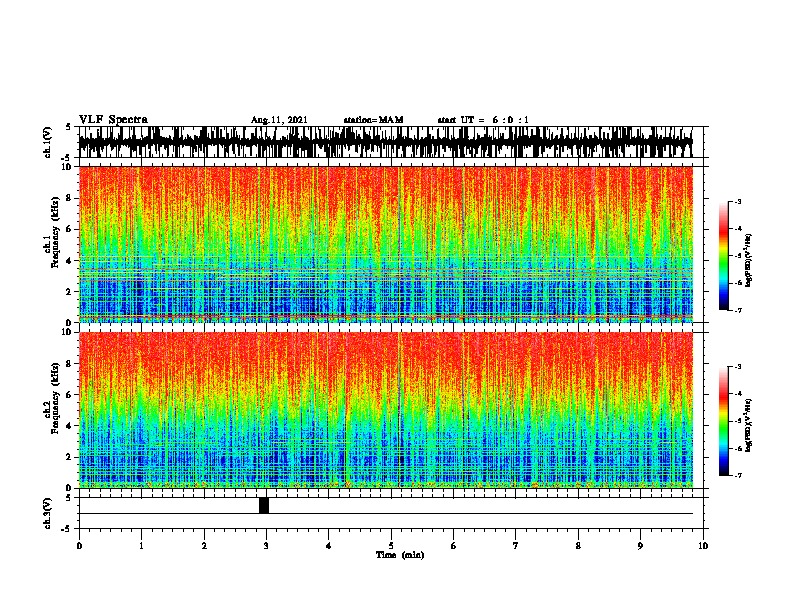Click the "ch.1(V)" waveform axis label
Screen dimensions: 792x612
click(48, 142)
